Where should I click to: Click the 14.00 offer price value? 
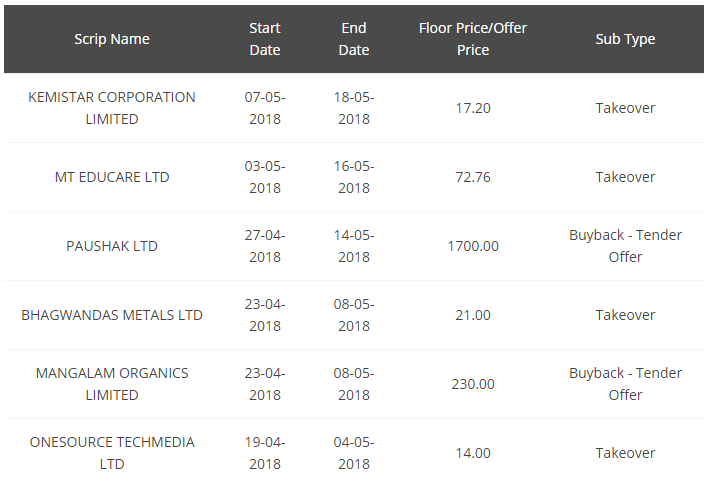tap(473, 453)
